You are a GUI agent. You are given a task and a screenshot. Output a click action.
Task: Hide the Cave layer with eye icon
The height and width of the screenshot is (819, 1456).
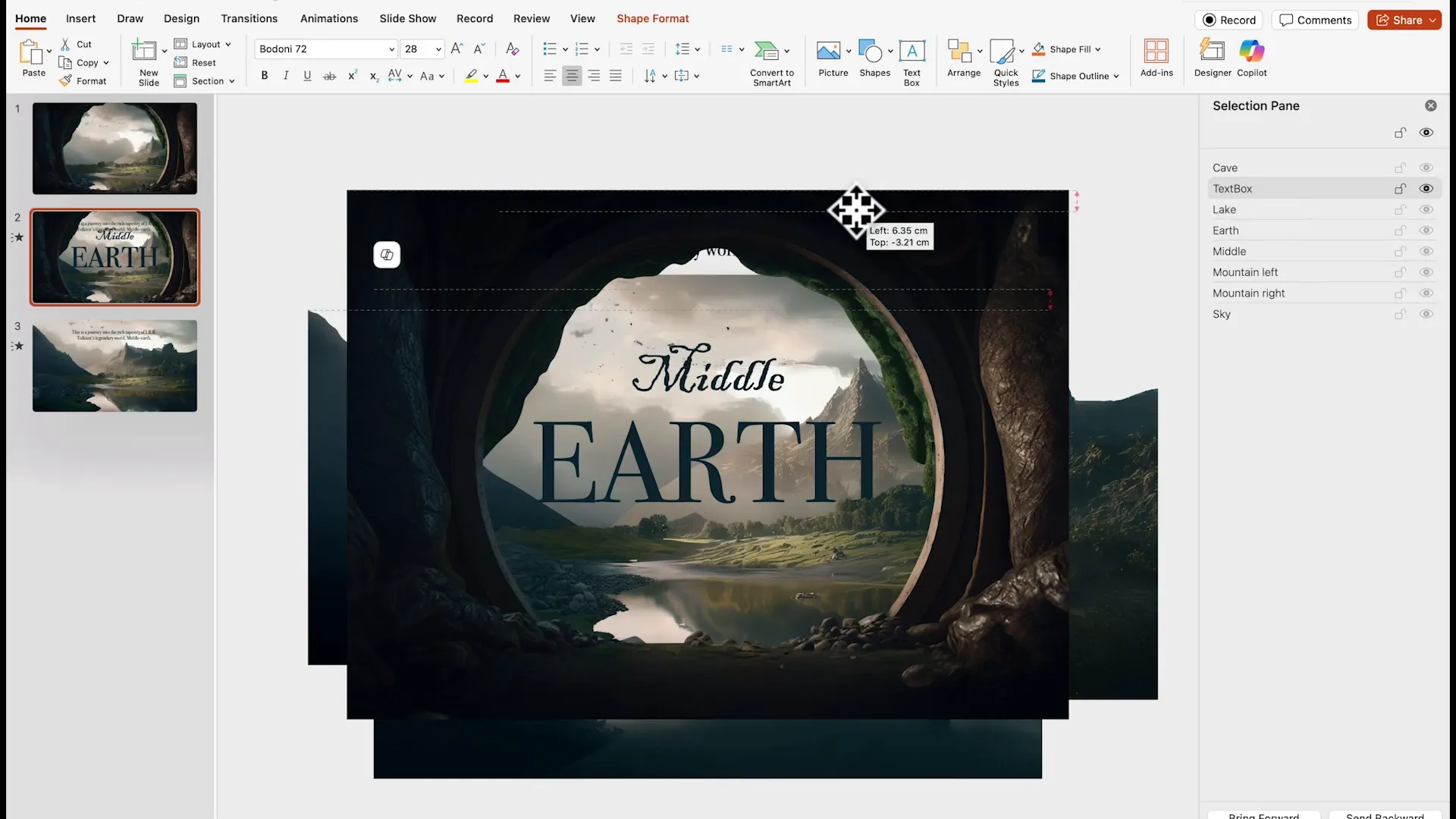(x=1426, y=168)
